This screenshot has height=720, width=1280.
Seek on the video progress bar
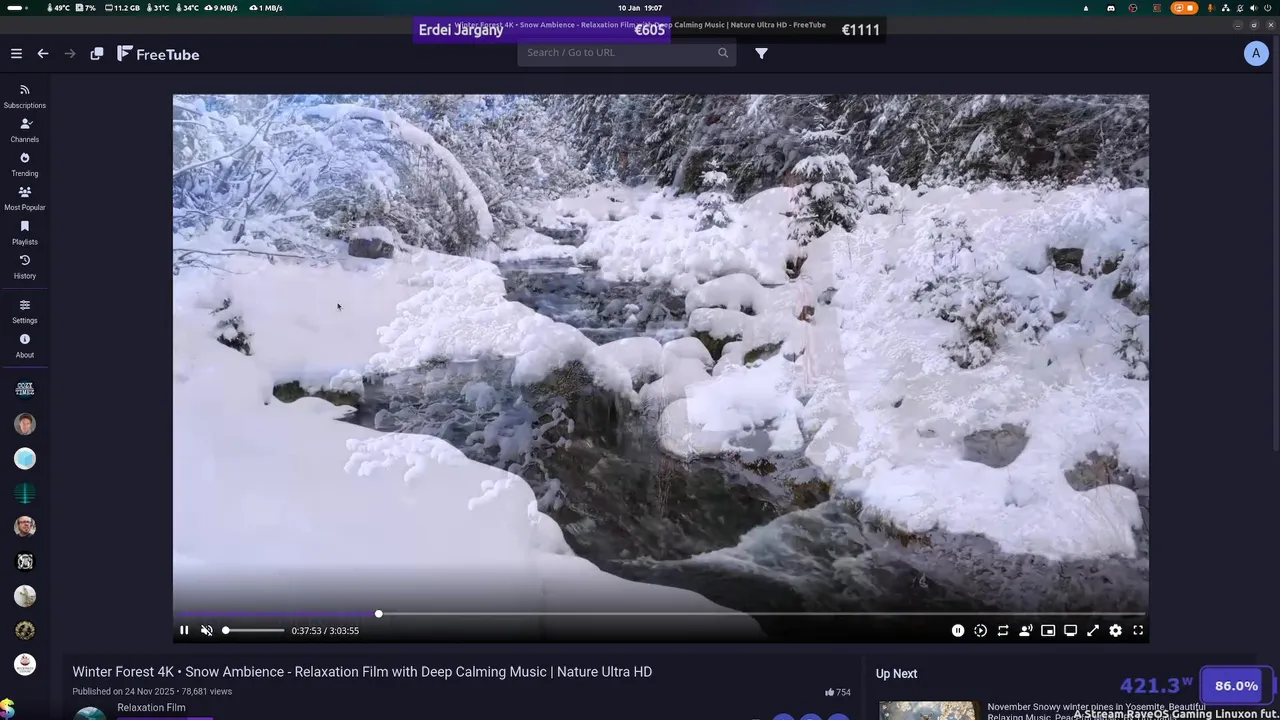point(661,614)
